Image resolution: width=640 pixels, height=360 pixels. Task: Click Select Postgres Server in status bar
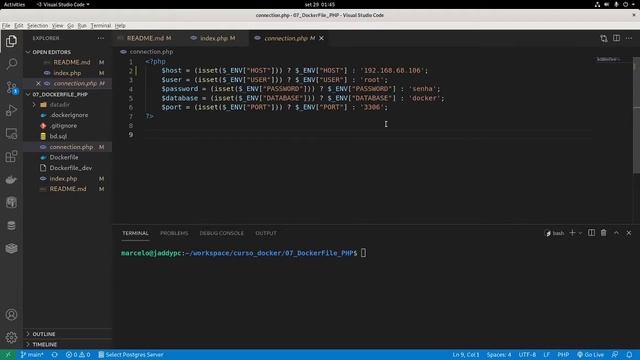(131, 355)
